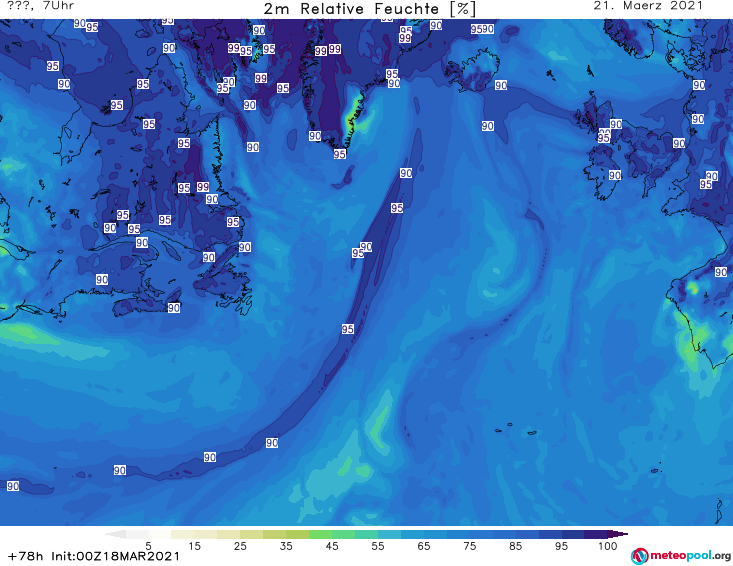Click the 95 contour label at Greenland's southern tip

click(340, 154)
